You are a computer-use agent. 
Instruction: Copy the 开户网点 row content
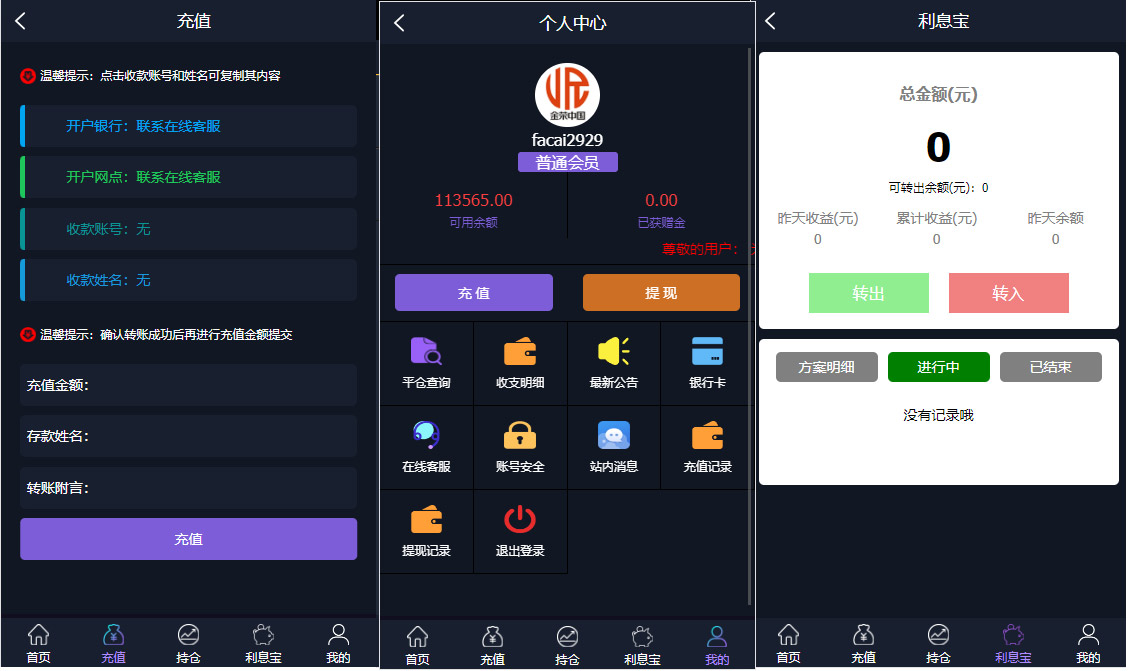click(x=189, y=177)
